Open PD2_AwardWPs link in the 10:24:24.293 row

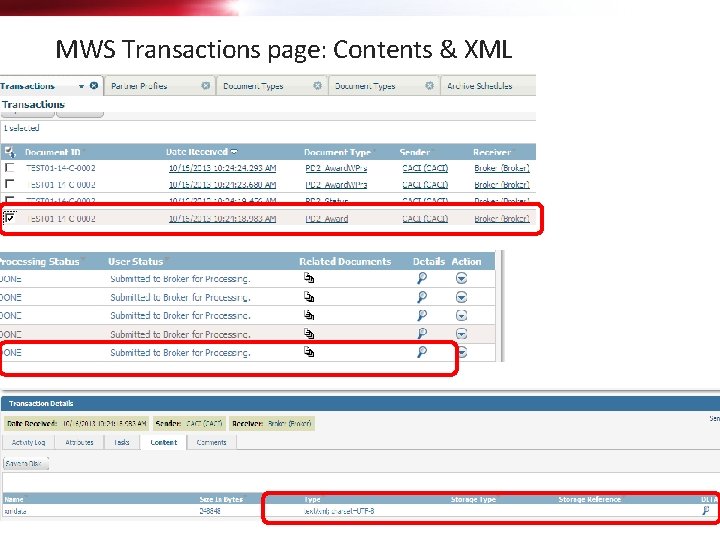point(336,168)
